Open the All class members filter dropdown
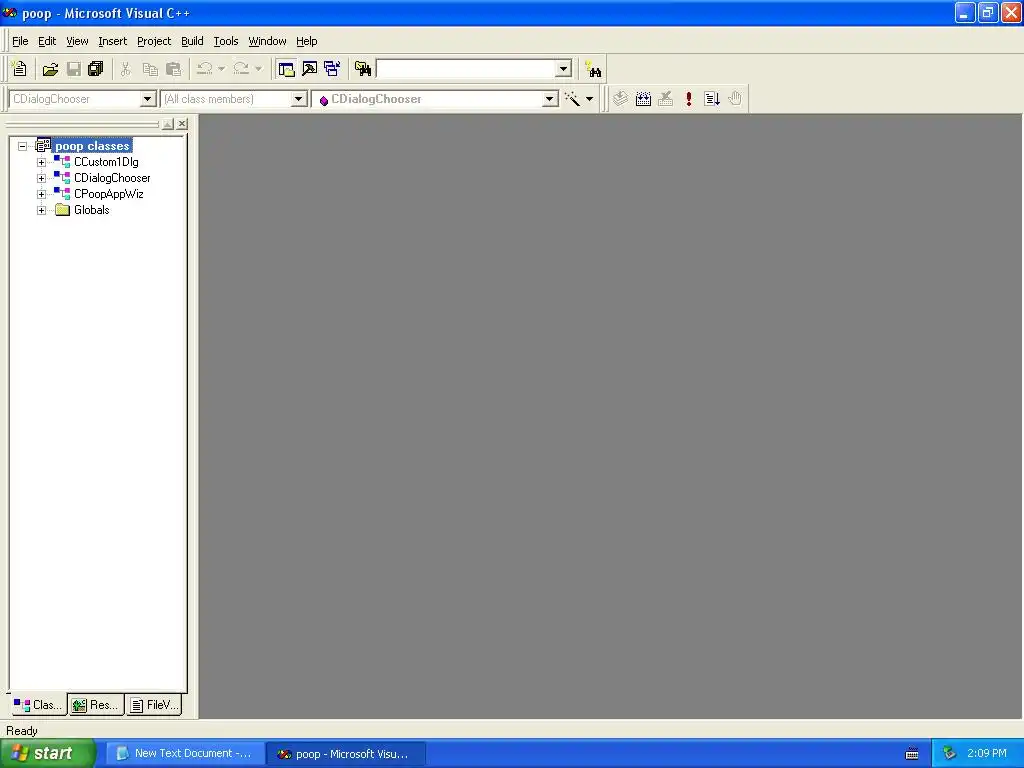The image size is (1024, 768). (298, 99)
